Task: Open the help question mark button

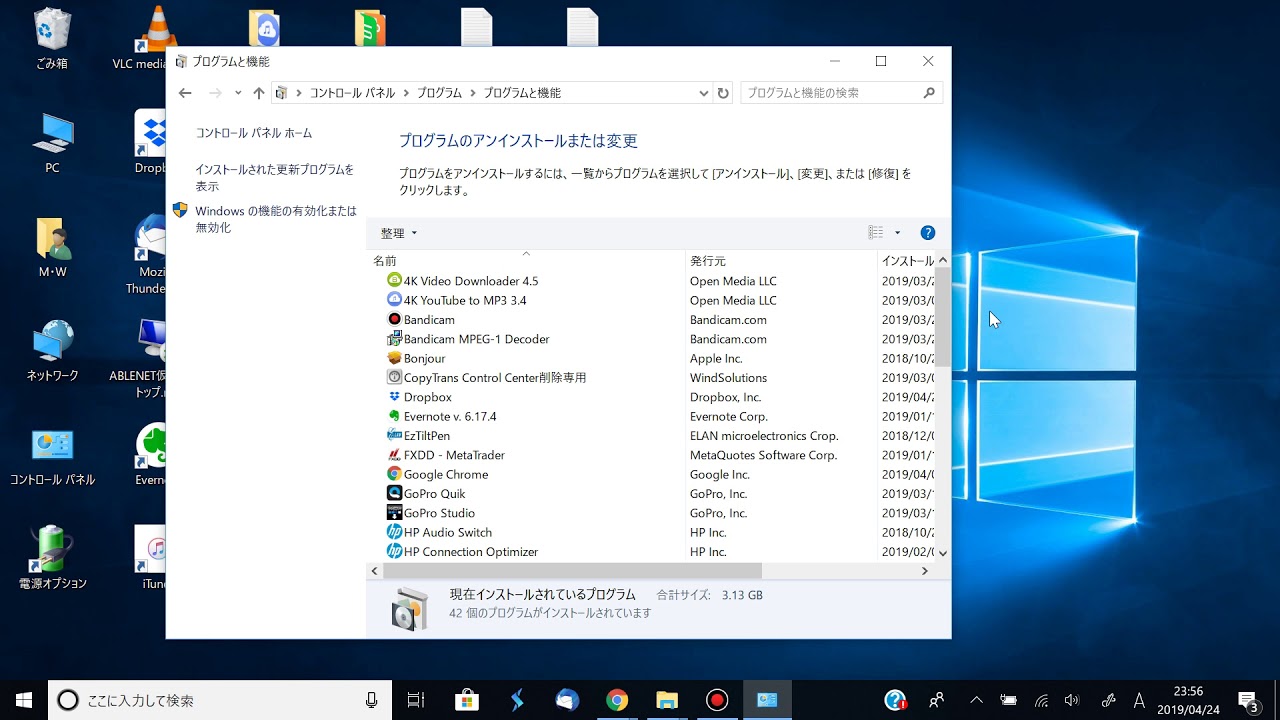Action: [927, 233]
